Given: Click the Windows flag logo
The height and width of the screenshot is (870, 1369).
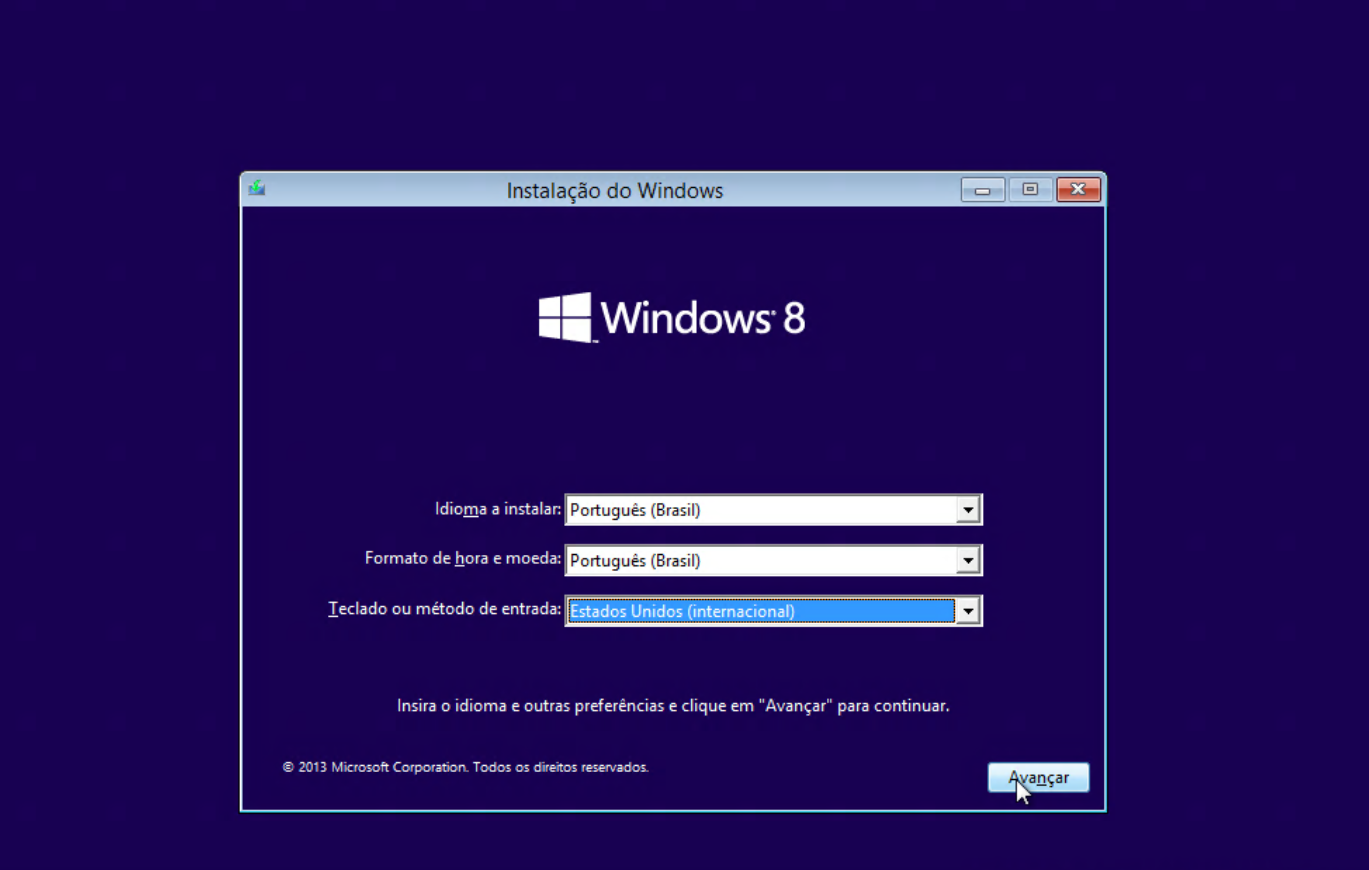Looking at the screenshot, I should 565,318.
